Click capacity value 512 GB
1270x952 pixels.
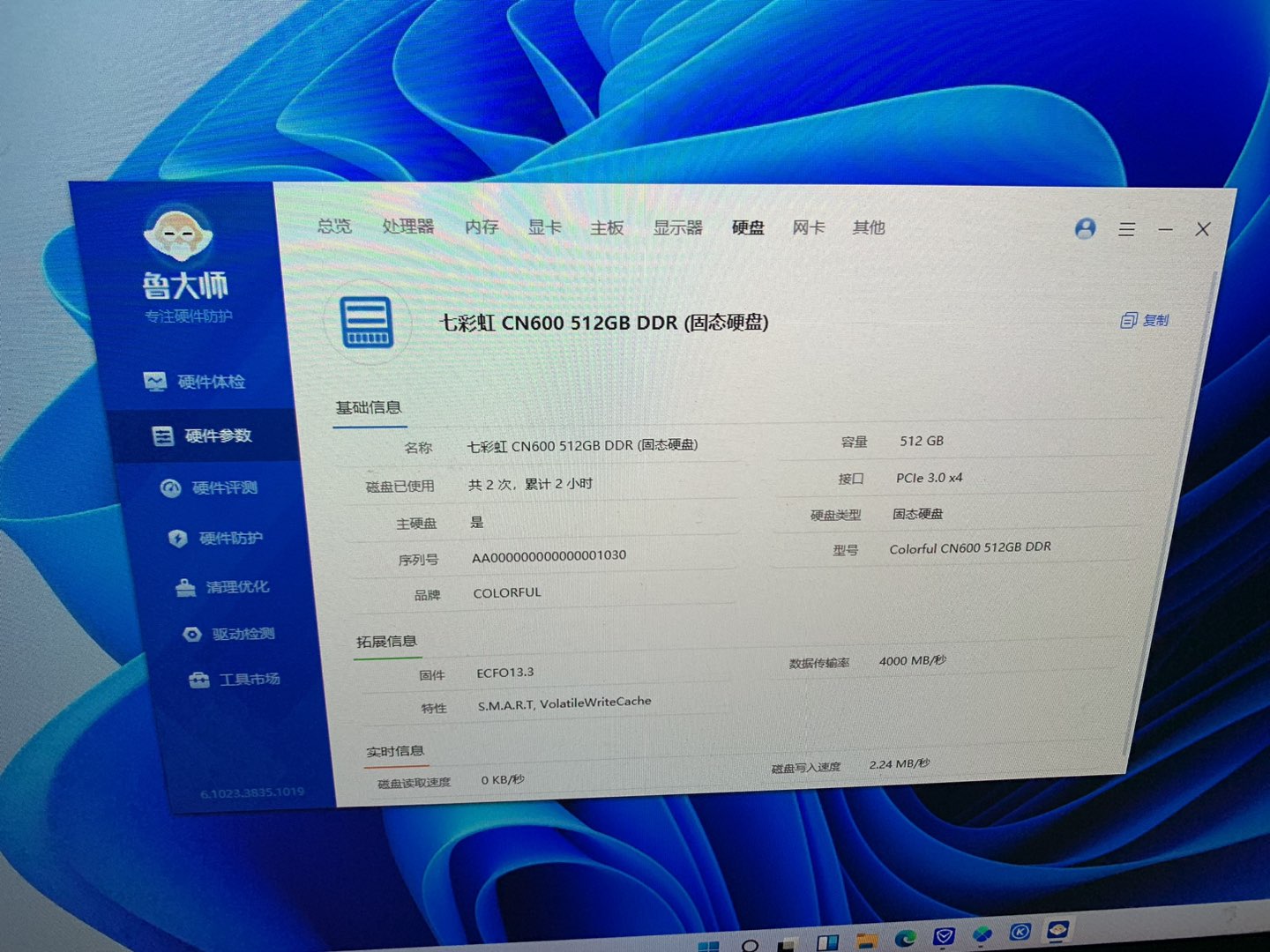[922, 441]
